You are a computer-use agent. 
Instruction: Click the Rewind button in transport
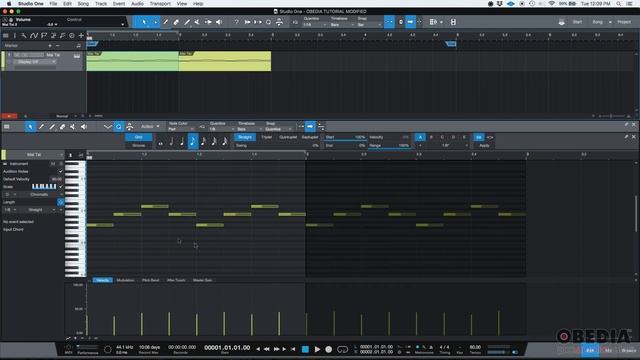(x=267, y=349)
